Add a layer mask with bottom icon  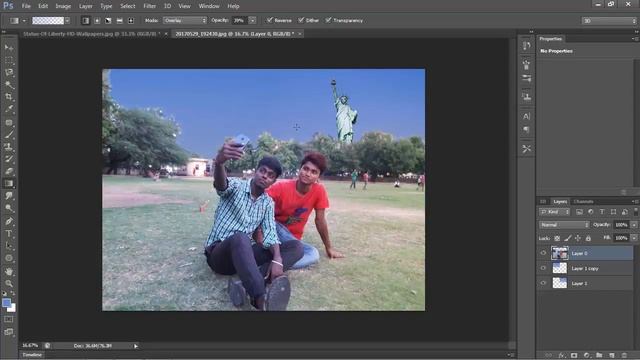(x=574, y=356)
